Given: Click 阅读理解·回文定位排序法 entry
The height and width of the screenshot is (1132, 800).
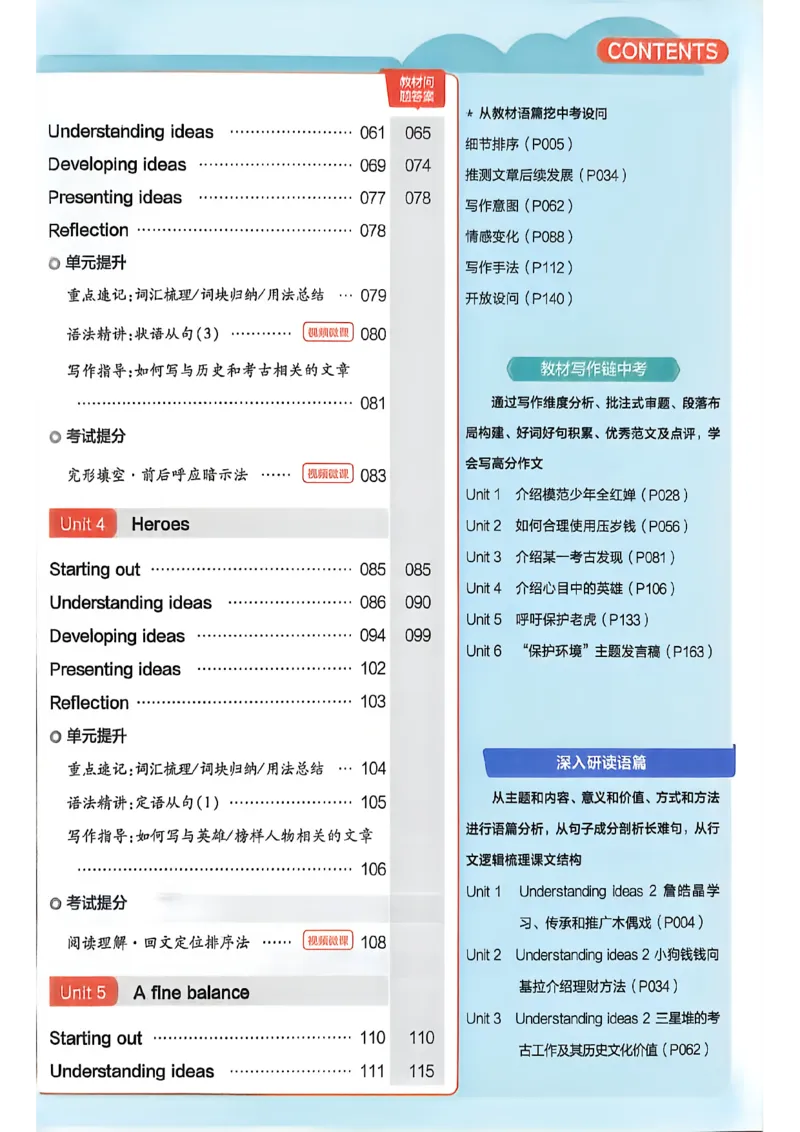Looking at the screenshot, I should [x=227, y=942].
